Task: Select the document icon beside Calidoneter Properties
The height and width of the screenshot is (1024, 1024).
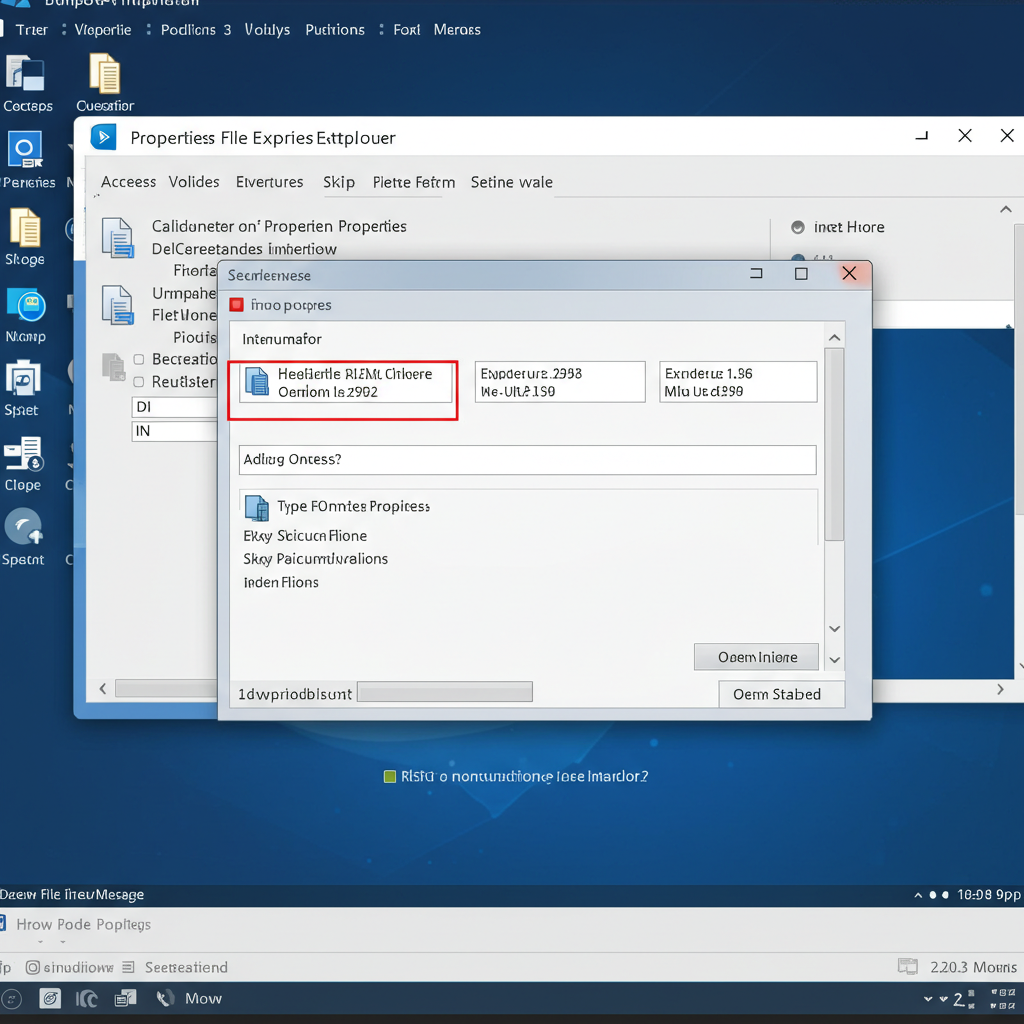Action: coord(120,238)
